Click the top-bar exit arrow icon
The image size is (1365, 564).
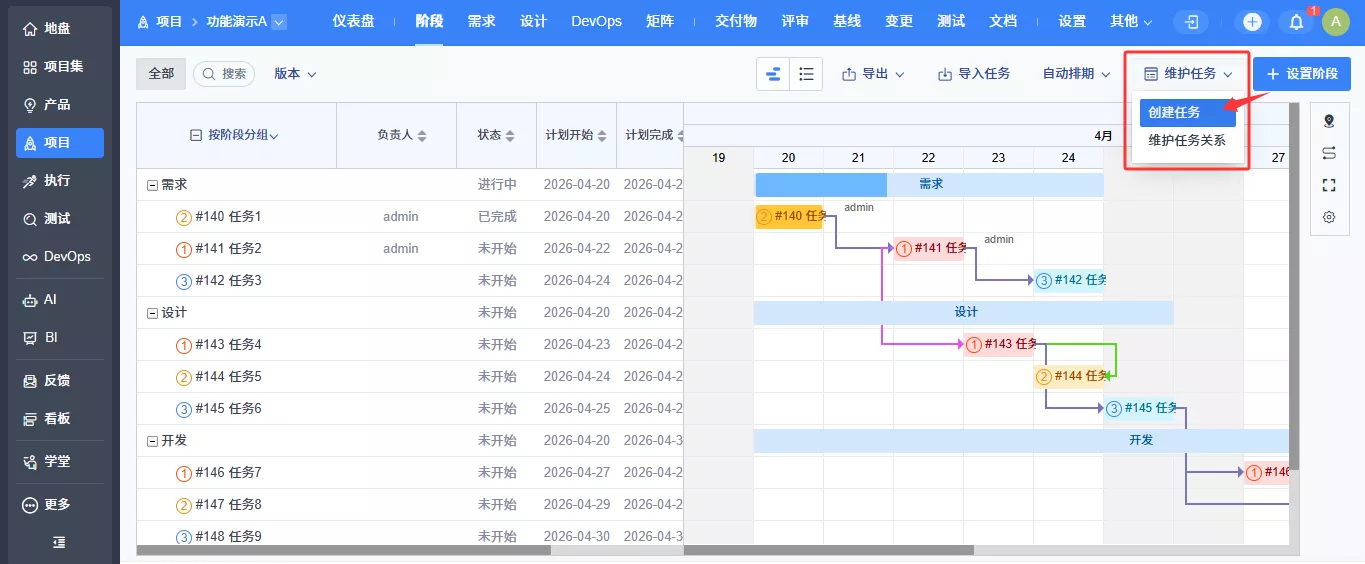[x=1192, y=21]
